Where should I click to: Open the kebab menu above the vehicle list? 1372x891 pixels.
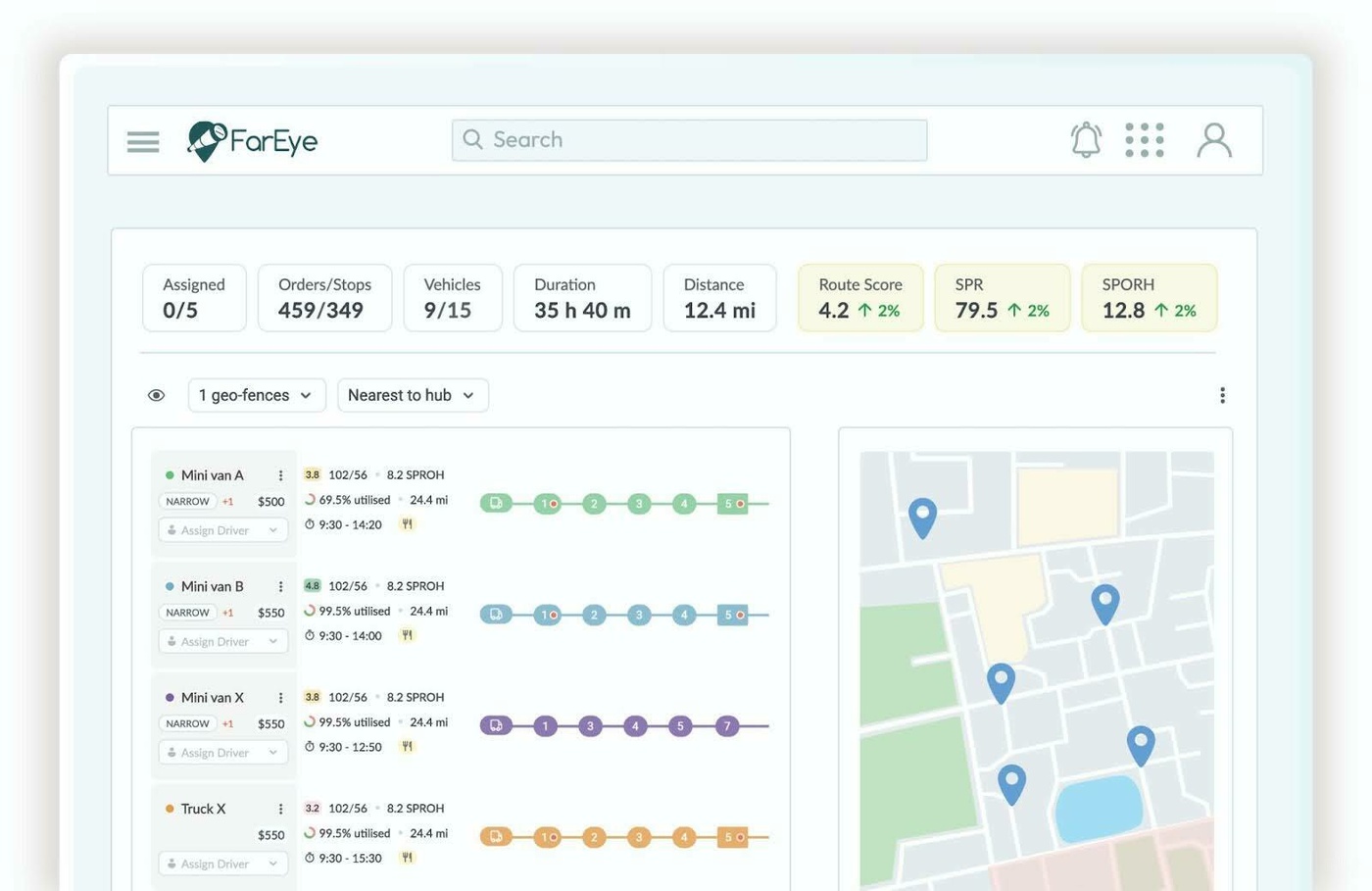tap(1222, 394)
